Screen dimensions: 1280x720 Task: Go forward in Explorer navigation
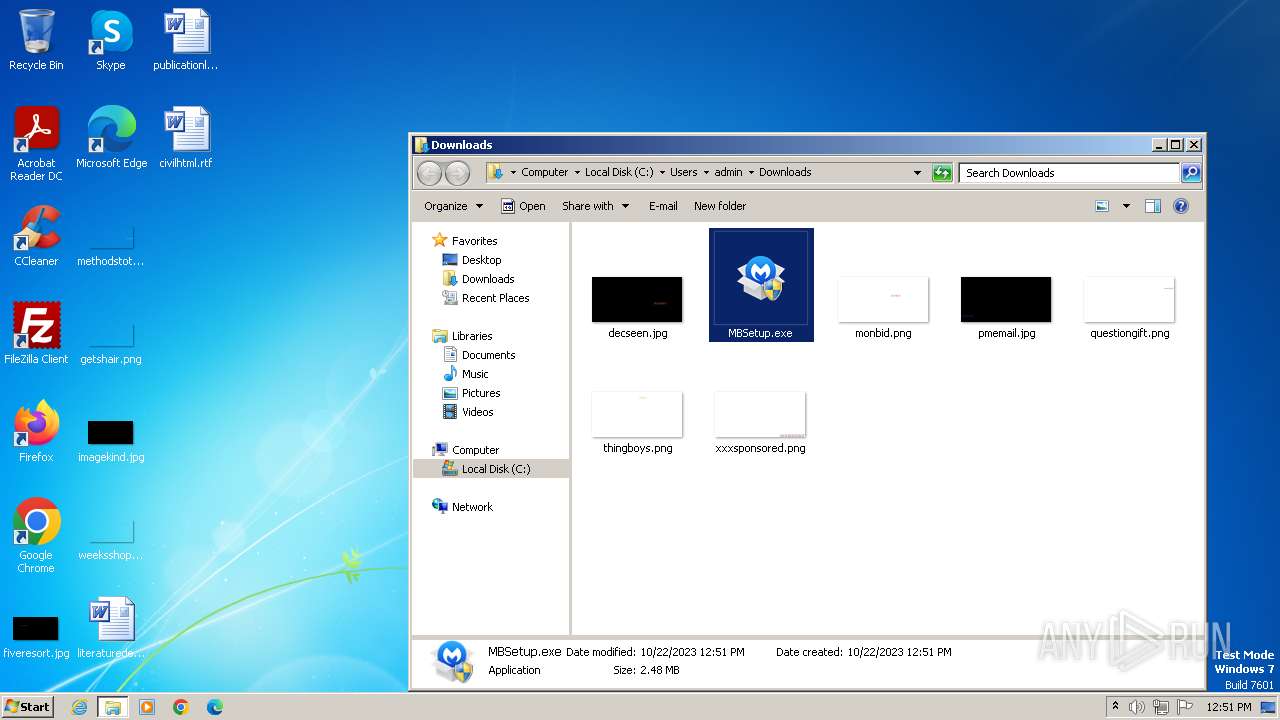pos(457,173)
